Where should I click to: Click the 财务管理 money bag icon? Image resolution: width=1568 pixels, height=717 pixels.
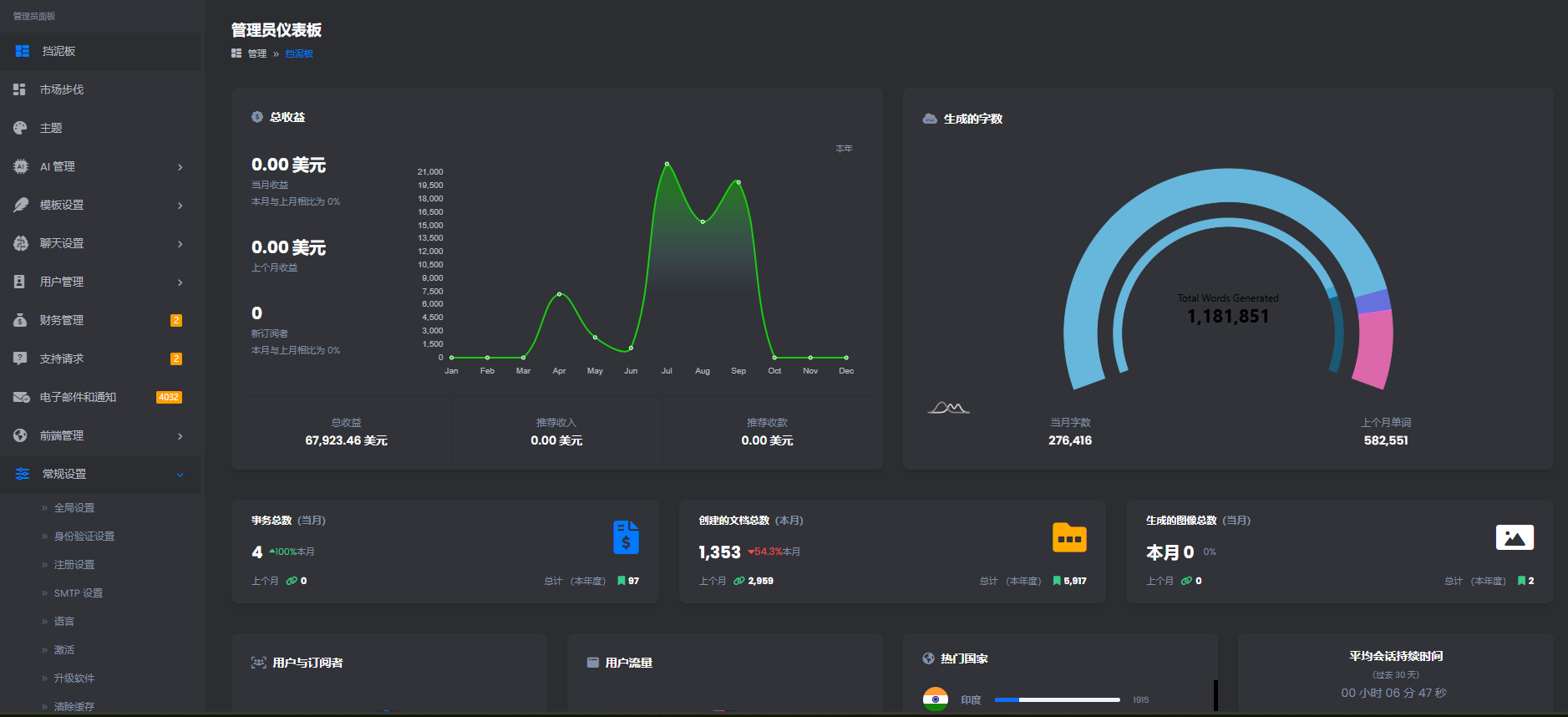coord(20,320)
